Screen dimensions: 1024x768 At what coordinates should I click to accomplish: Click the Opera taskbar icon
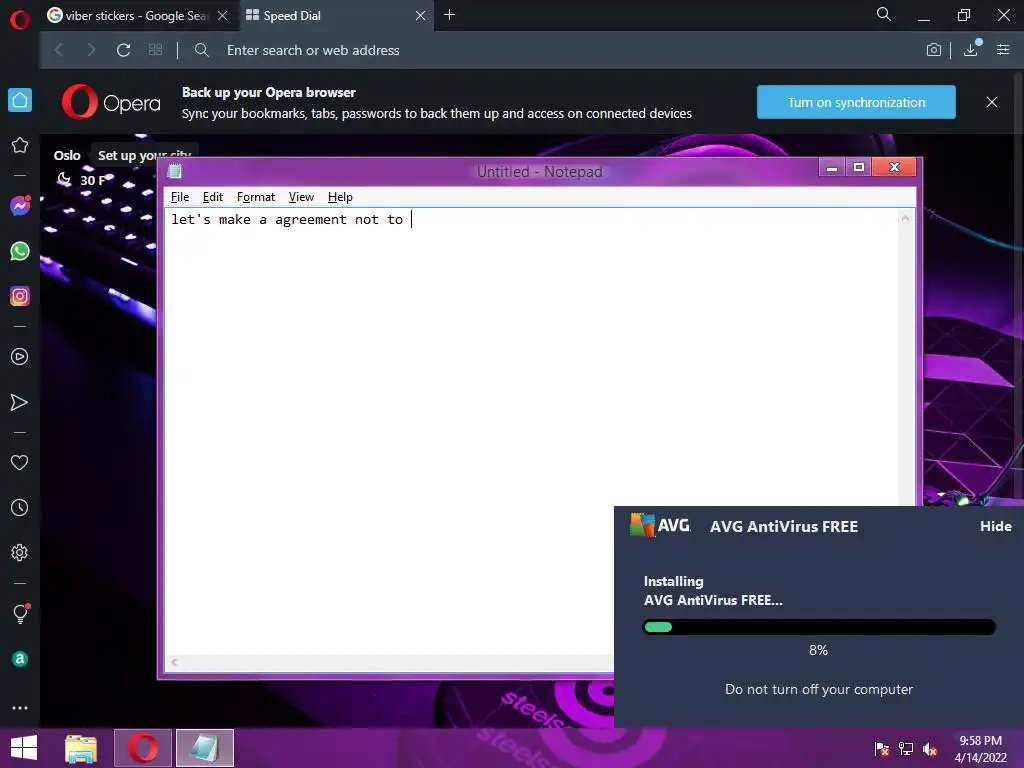143,748
